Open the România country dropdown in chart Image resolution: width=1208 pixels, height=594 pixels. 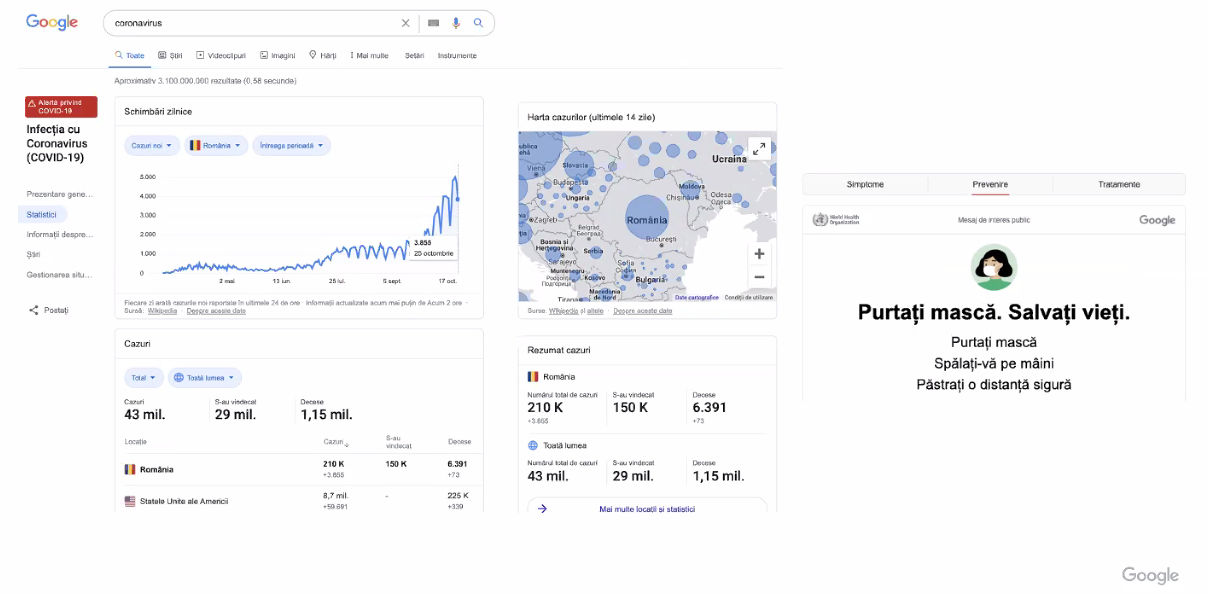point(216,145)
